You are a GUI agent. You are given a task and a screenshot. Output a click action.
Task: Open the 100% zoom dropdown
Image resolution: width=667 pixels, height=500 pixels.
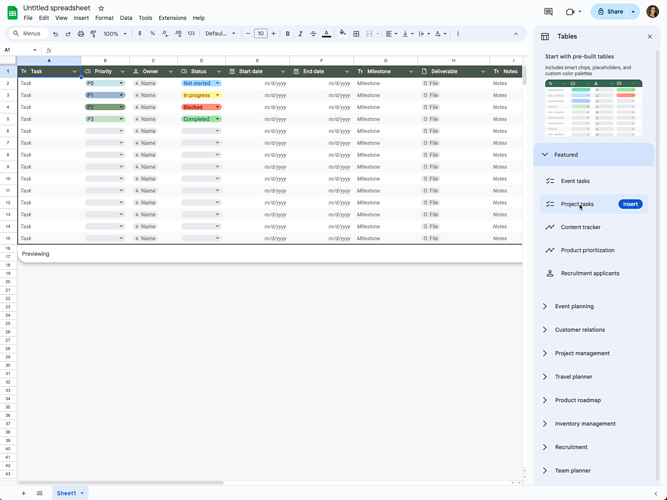(x=115, y=34)
